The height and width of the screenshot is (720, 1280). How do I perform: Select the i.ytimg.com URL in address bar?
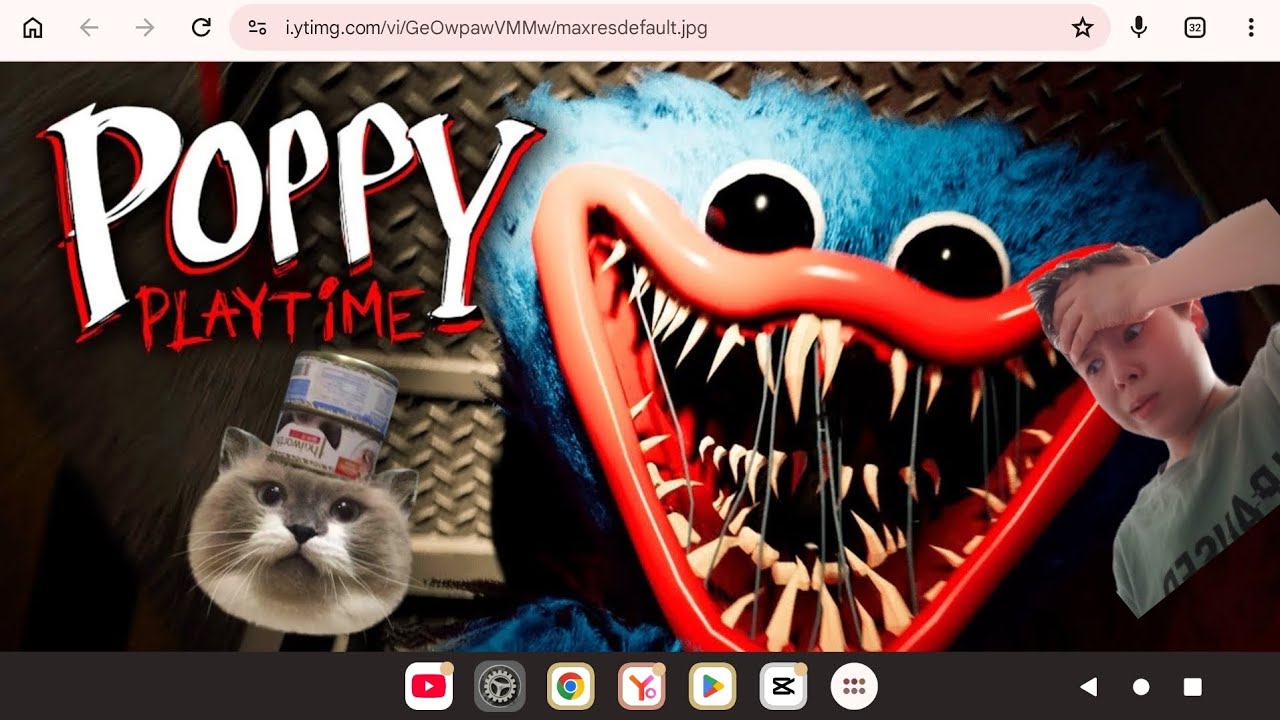tap(497, 28)
